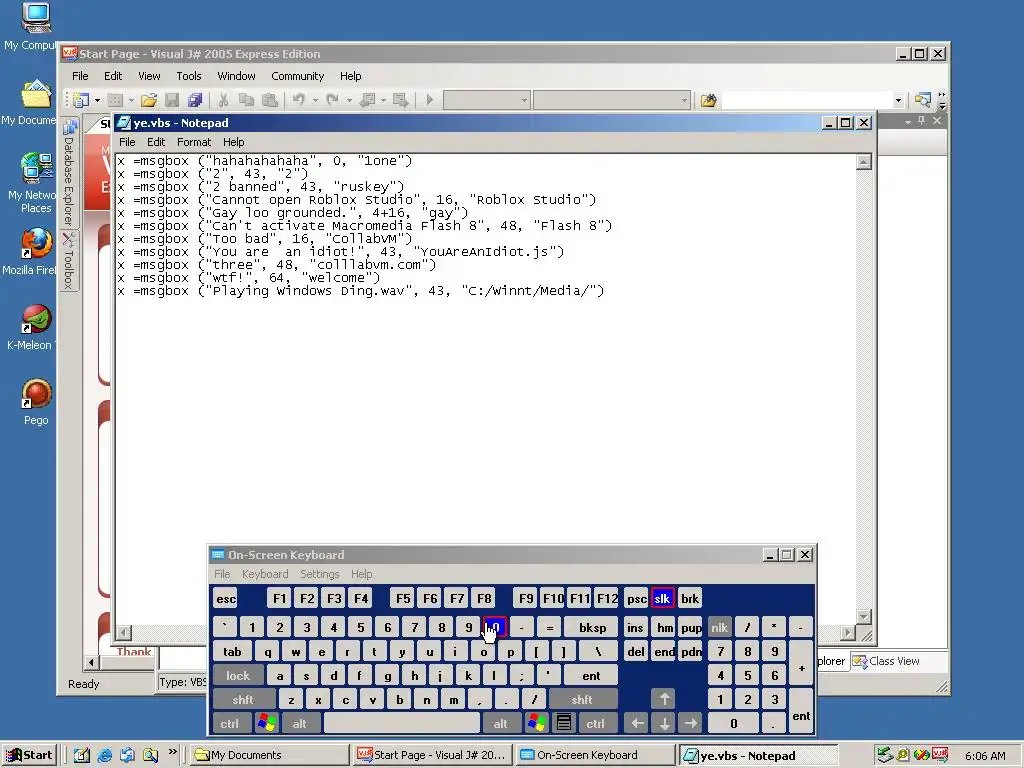1024x768 pixels.
Task: Click 'bksp' key on On-Screen Keyboard
Action: pyautogui.click(x=592, y=628)
